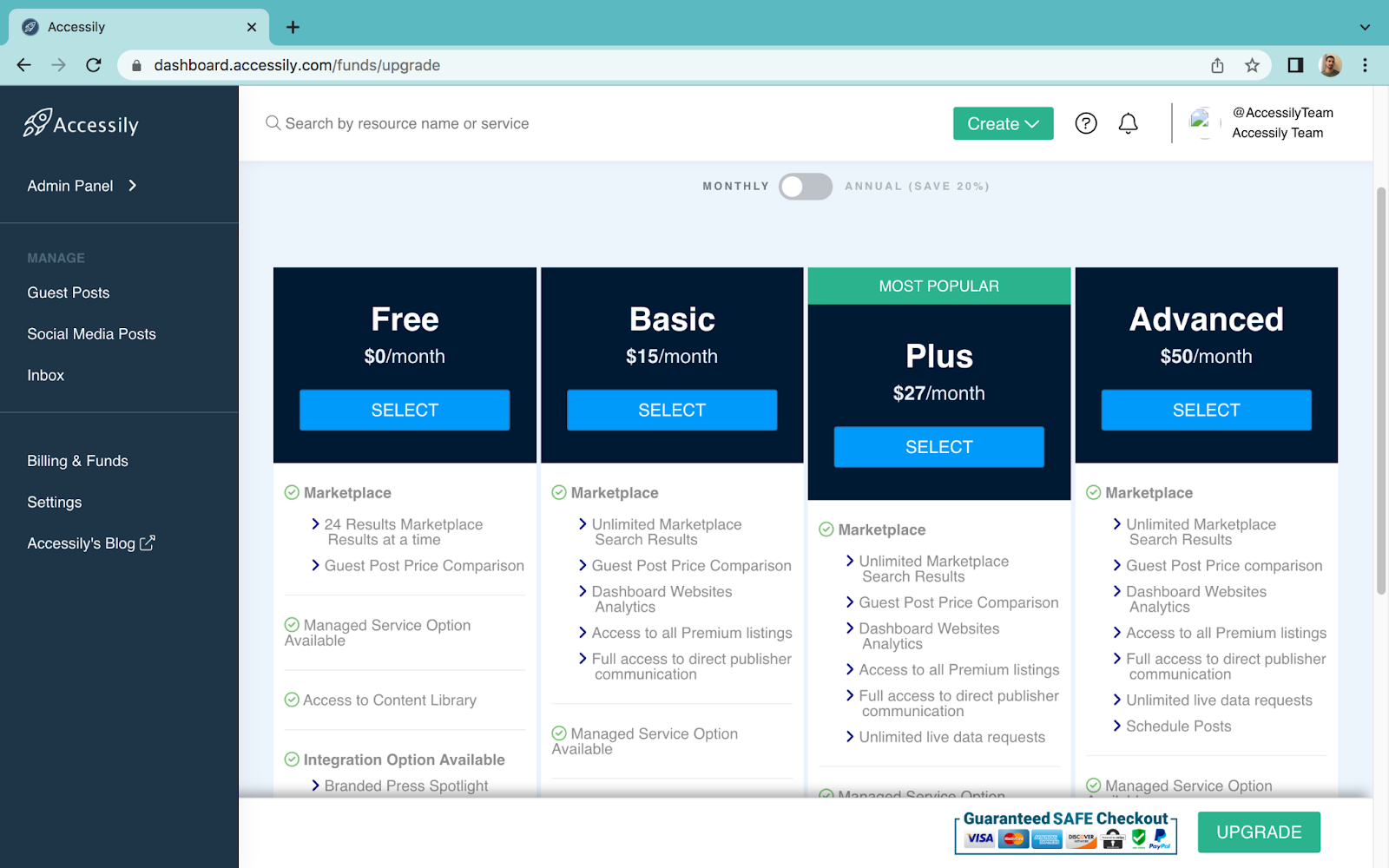1389x868 pixels.
Task: Open Settings from sidebar
Action: coord(54,503)
